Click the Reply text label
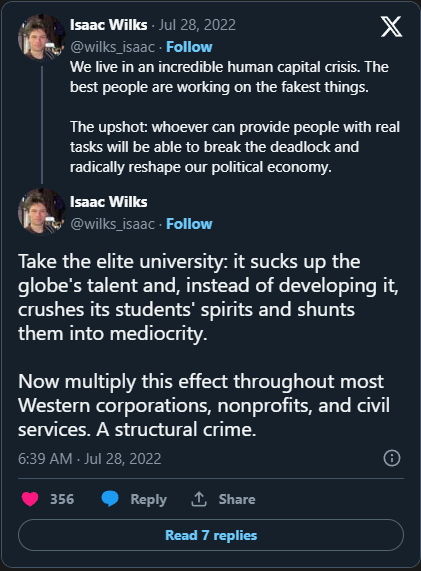Image resolution: width=421 pixels, height=571 pixels. 149,499
